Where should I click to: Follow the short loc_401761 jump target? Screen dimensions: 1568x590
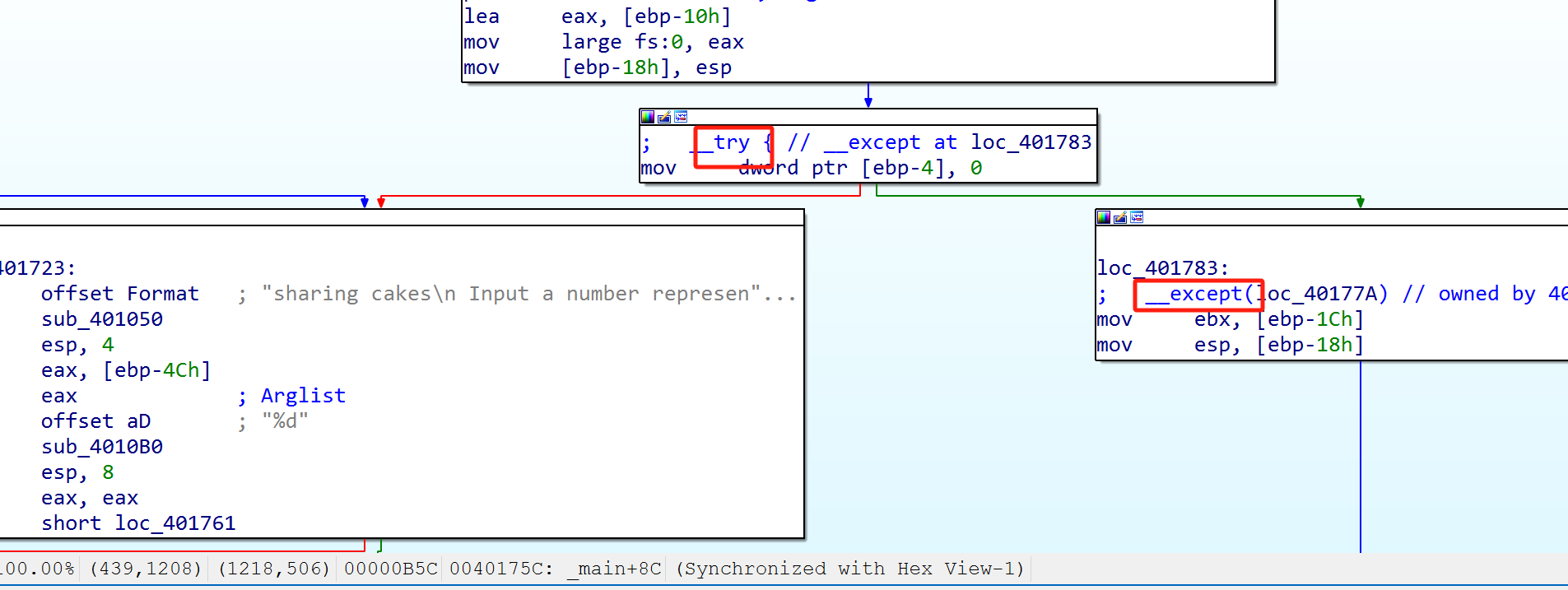pos(174,523)
